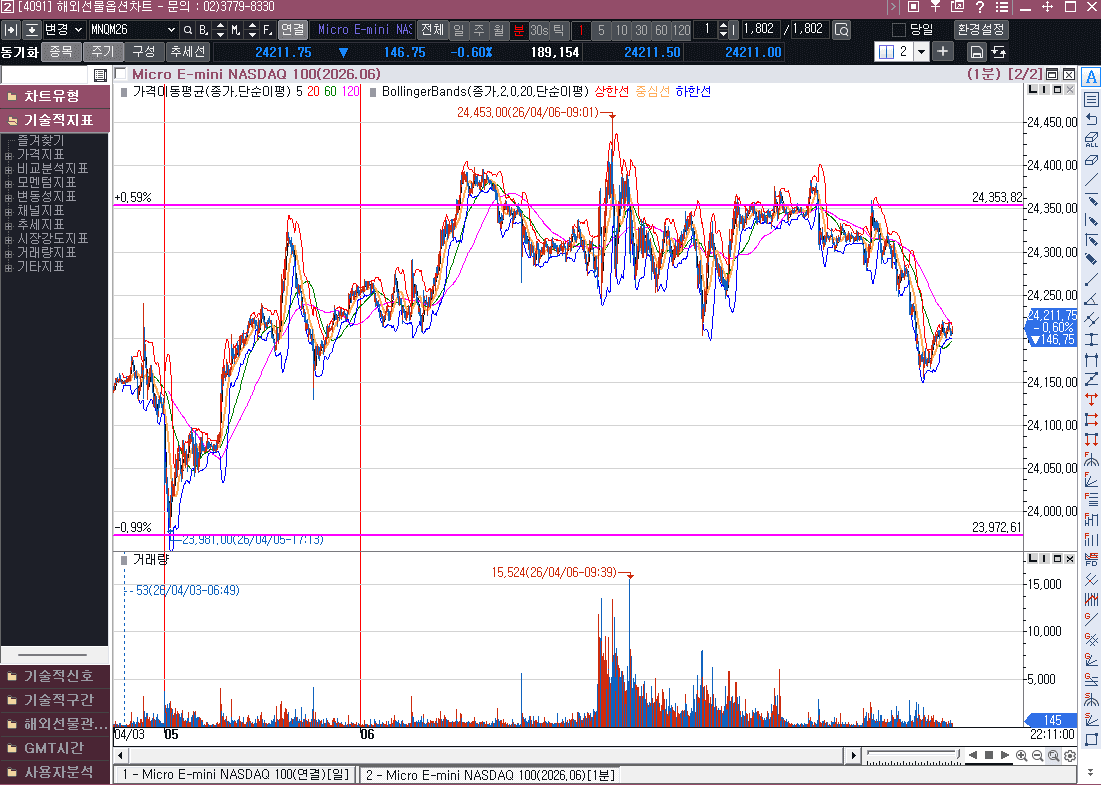The height and width of the screenshot is (785, 1101).
Task: Zoom out using the magnifier minus icon
Action: (1037, 756)
